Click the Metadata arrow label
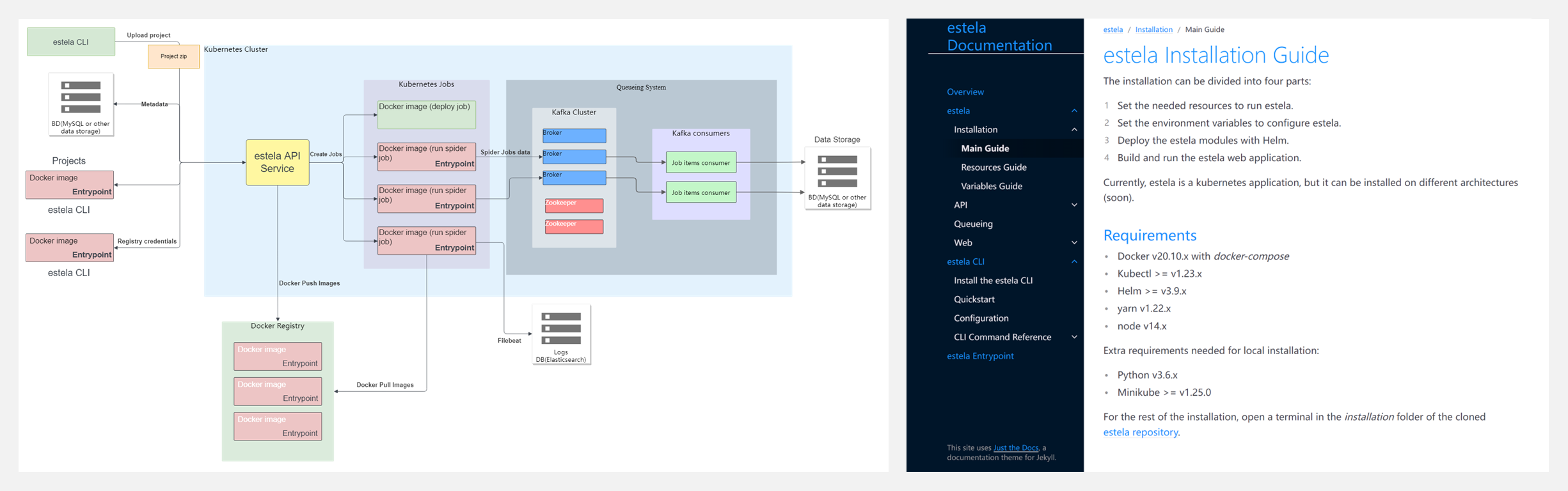The height and width of the screenshot is (491, 1568). click(x=154, y=104)
